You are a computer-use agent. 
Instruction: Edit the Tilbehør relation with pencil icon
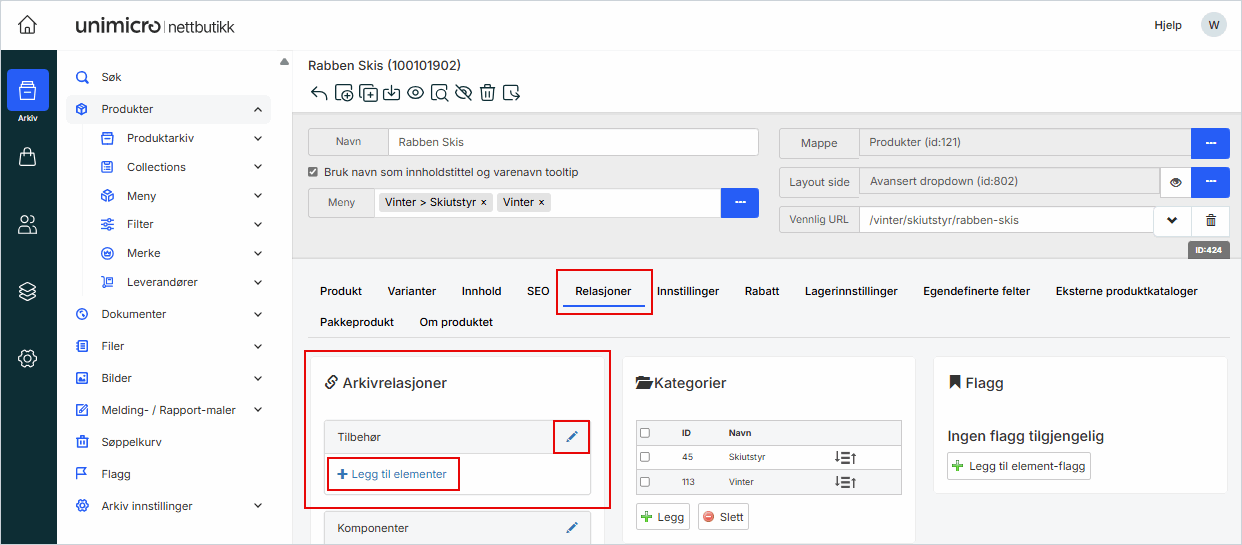point(572,437)
